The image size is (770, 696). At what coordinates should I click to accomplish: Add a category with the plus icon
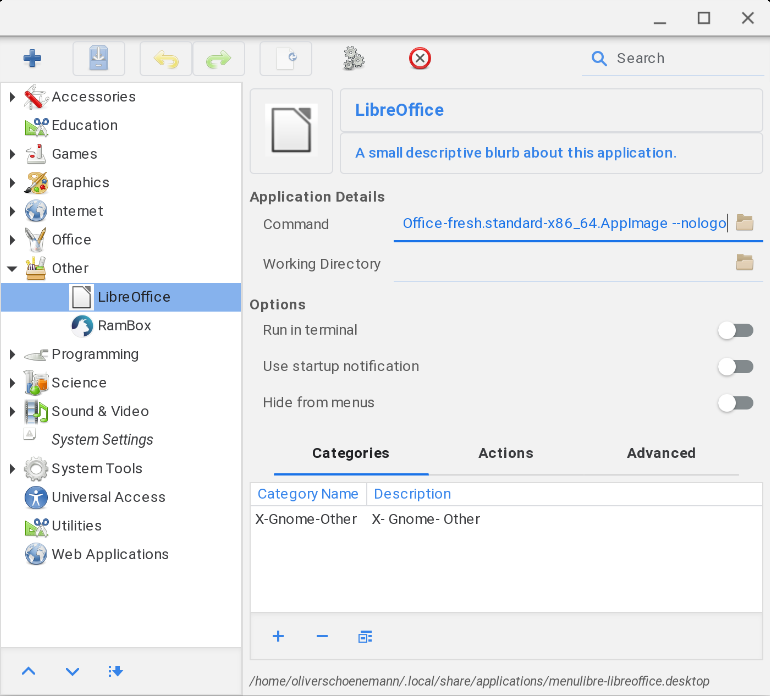pyautogui.click(x=278, y=637)
